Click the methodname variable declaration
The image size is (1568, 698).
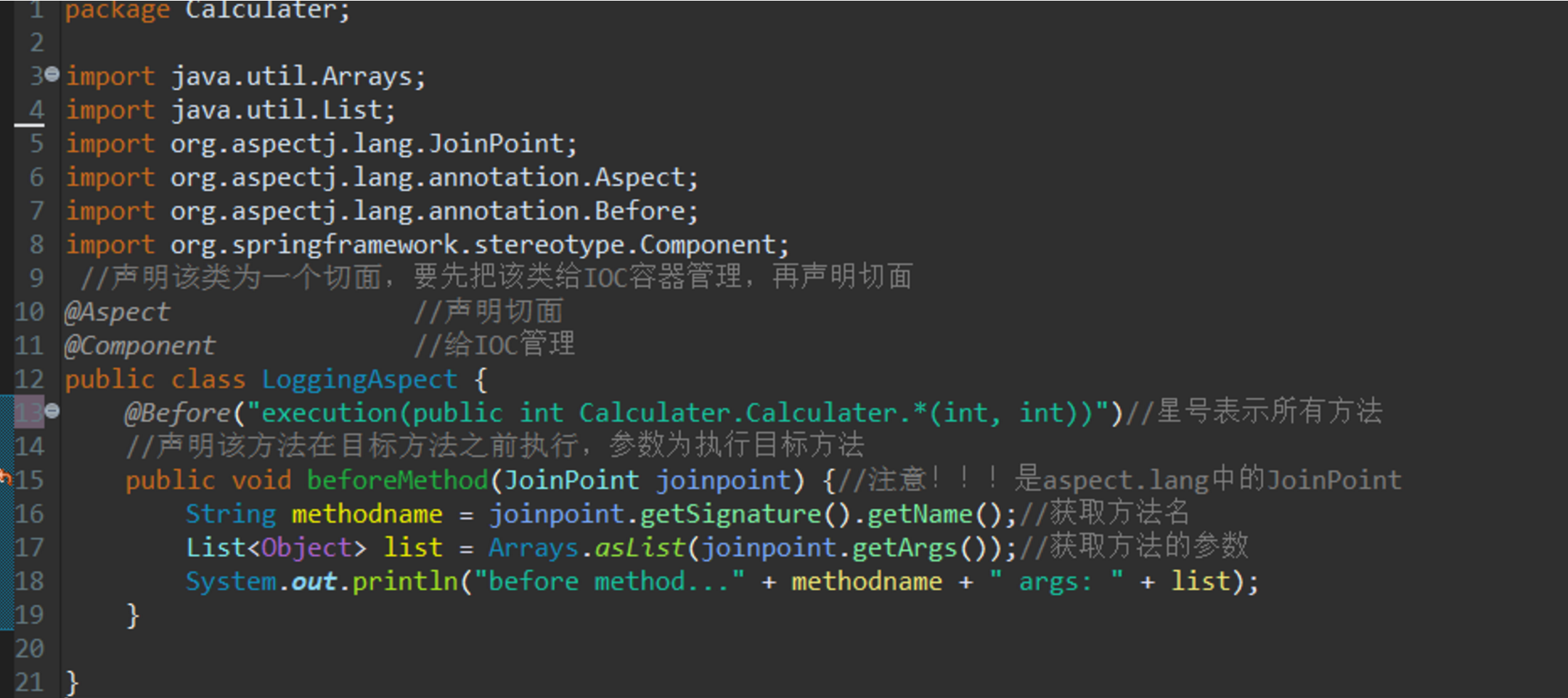[x=367, y=514]
